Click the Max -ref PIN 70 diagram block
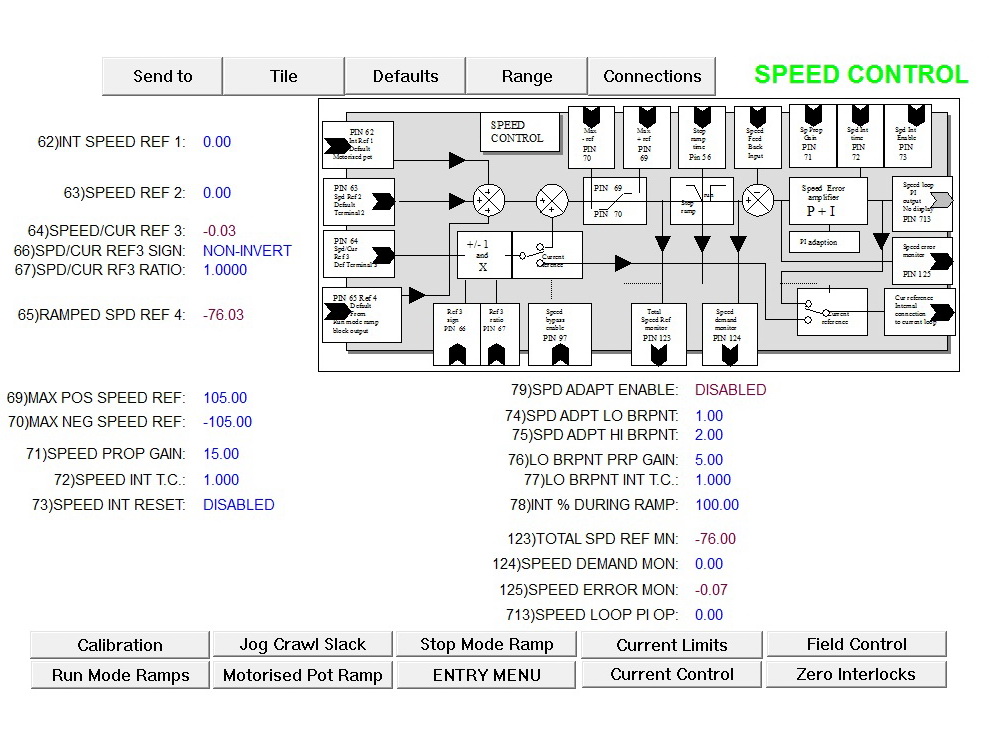989x754 pixels. (591, 137)
